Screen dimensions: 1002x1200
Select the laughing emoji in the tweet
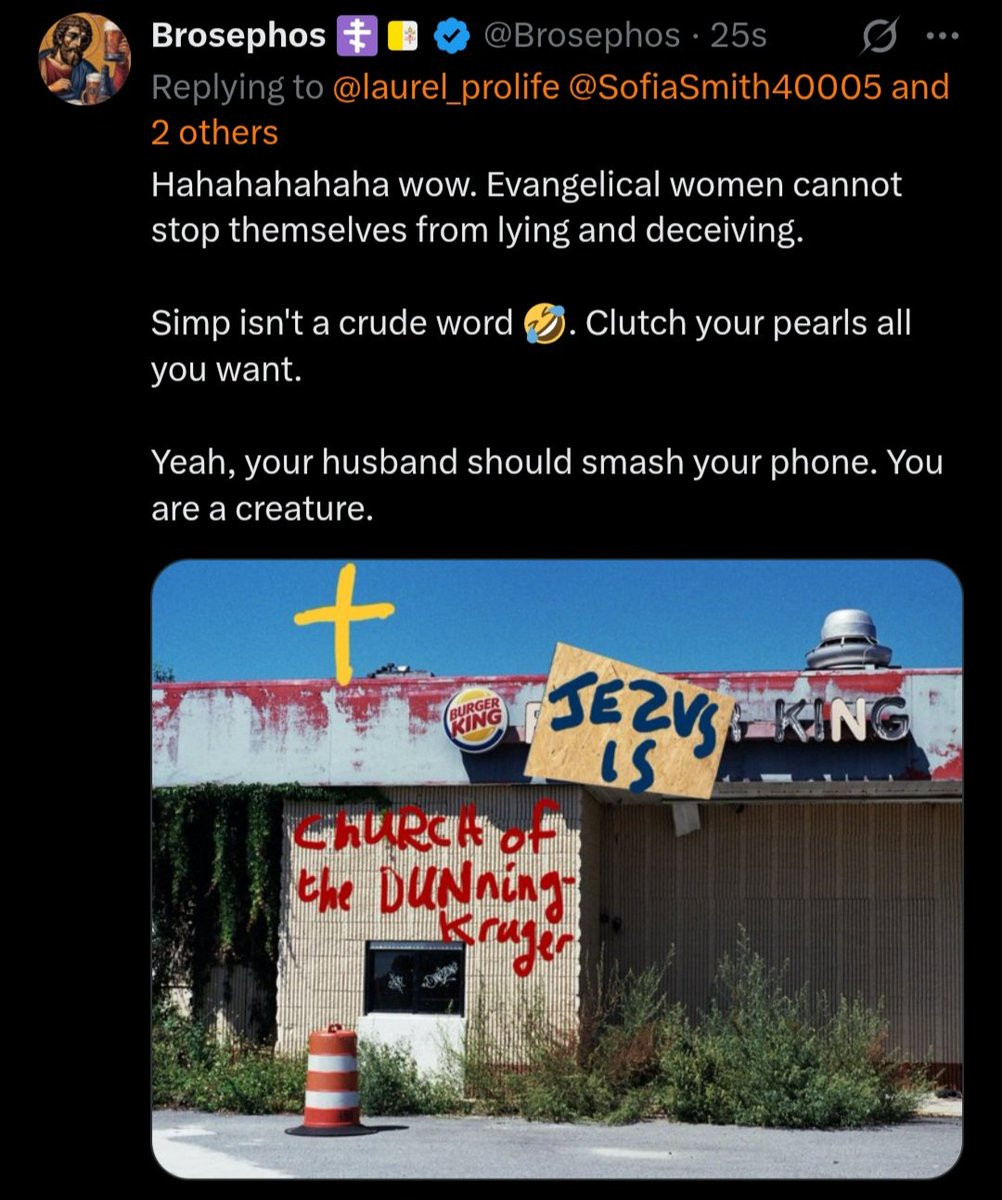coord(544,324)
